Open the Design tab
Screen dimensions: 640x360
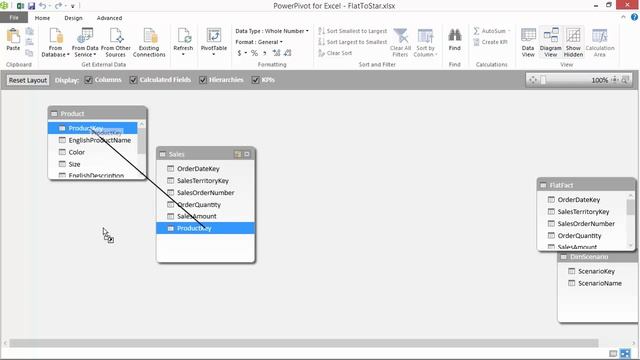coord(73,18)
